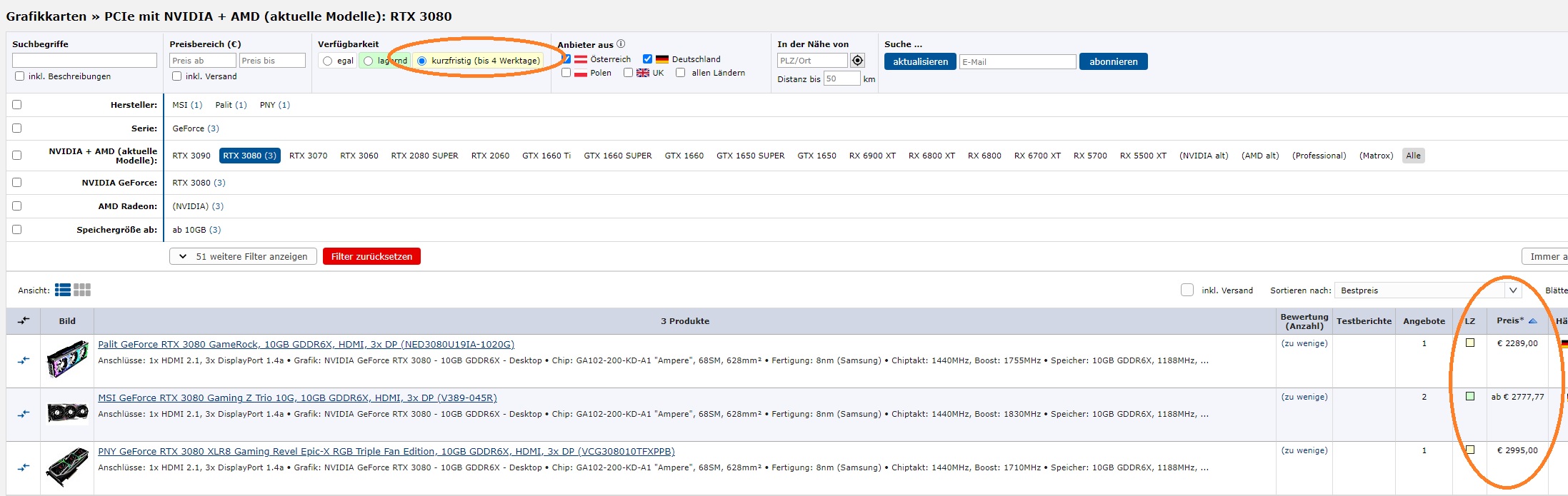Click LZ availability square for PNY row

tap(1470, 450)
